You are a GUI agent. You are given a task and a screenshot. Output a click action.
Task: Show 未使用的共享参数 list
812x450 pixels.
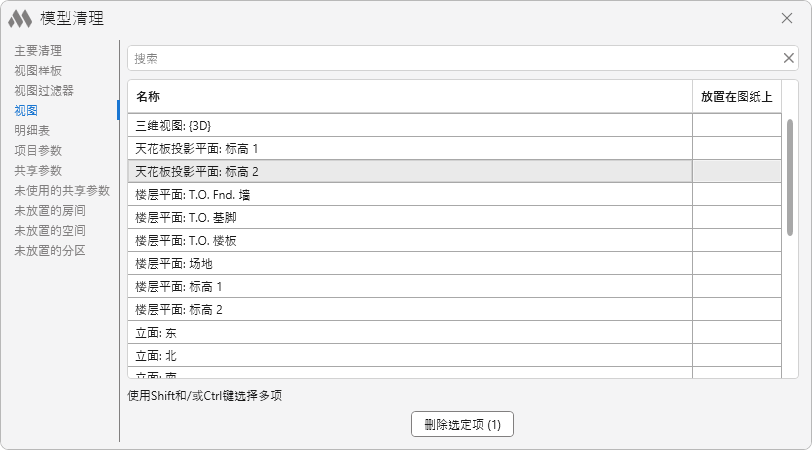pos(62,190)
